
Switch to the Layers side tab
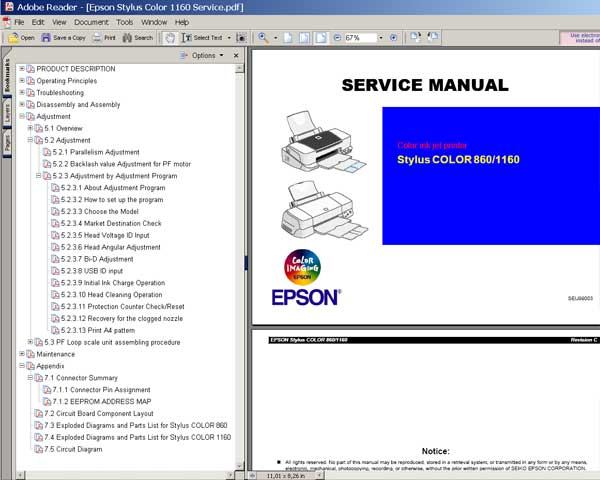[x=7, y=114]
